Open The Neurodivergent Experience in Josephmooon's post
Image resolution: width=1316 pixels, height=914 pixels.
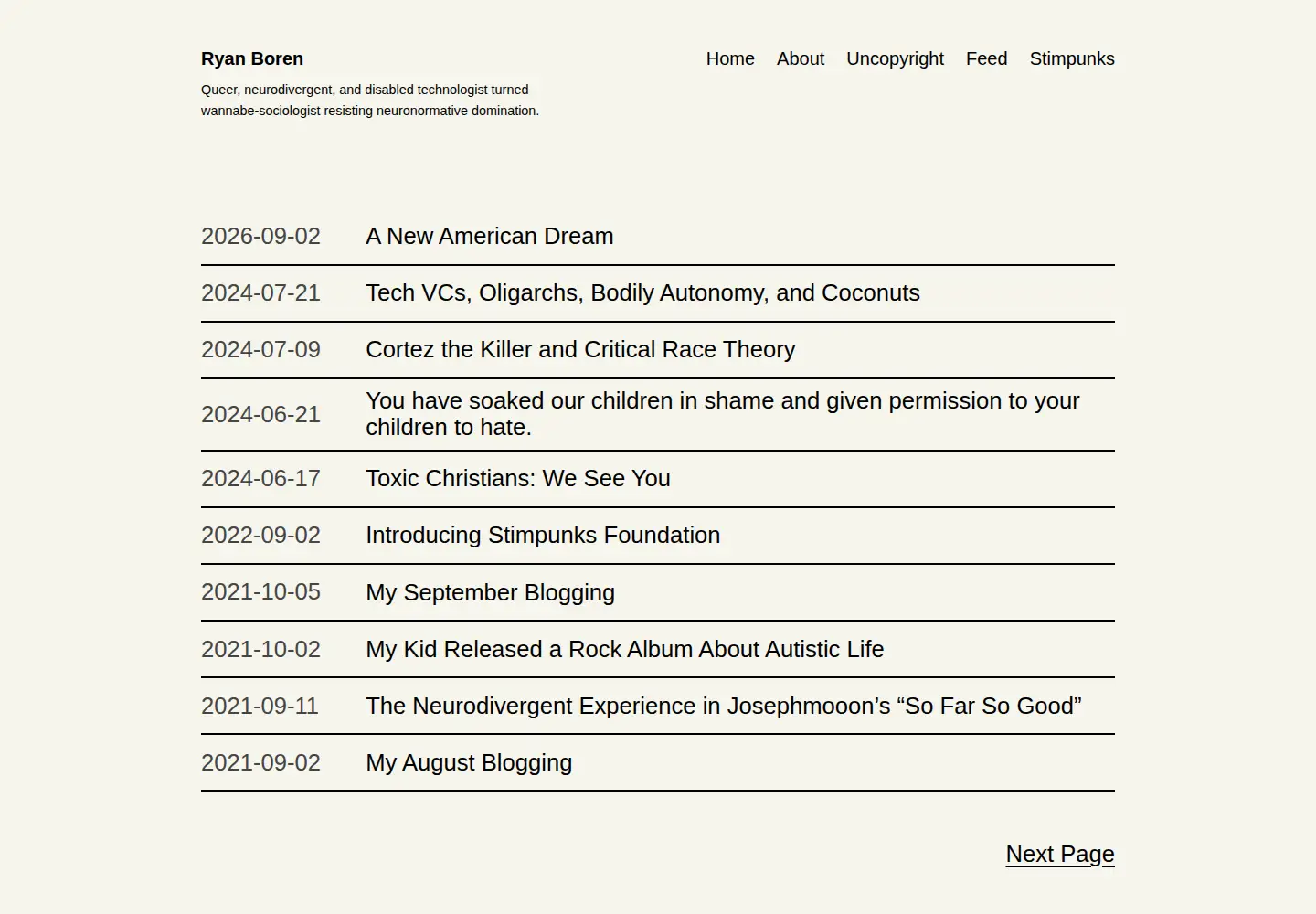[724, 706]
